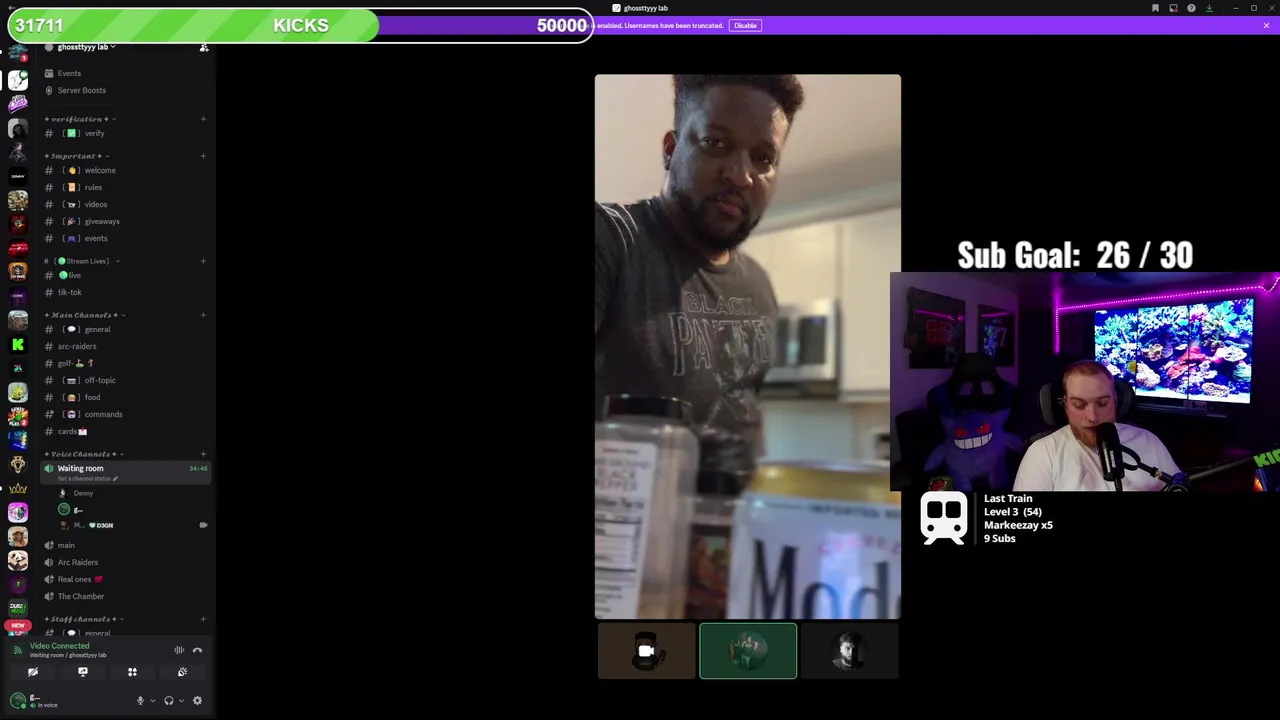Image resolution: width=1280 pixels, height=720 pixels.
Task: Select user Denny in Waiting room
Action: point(84,493)
